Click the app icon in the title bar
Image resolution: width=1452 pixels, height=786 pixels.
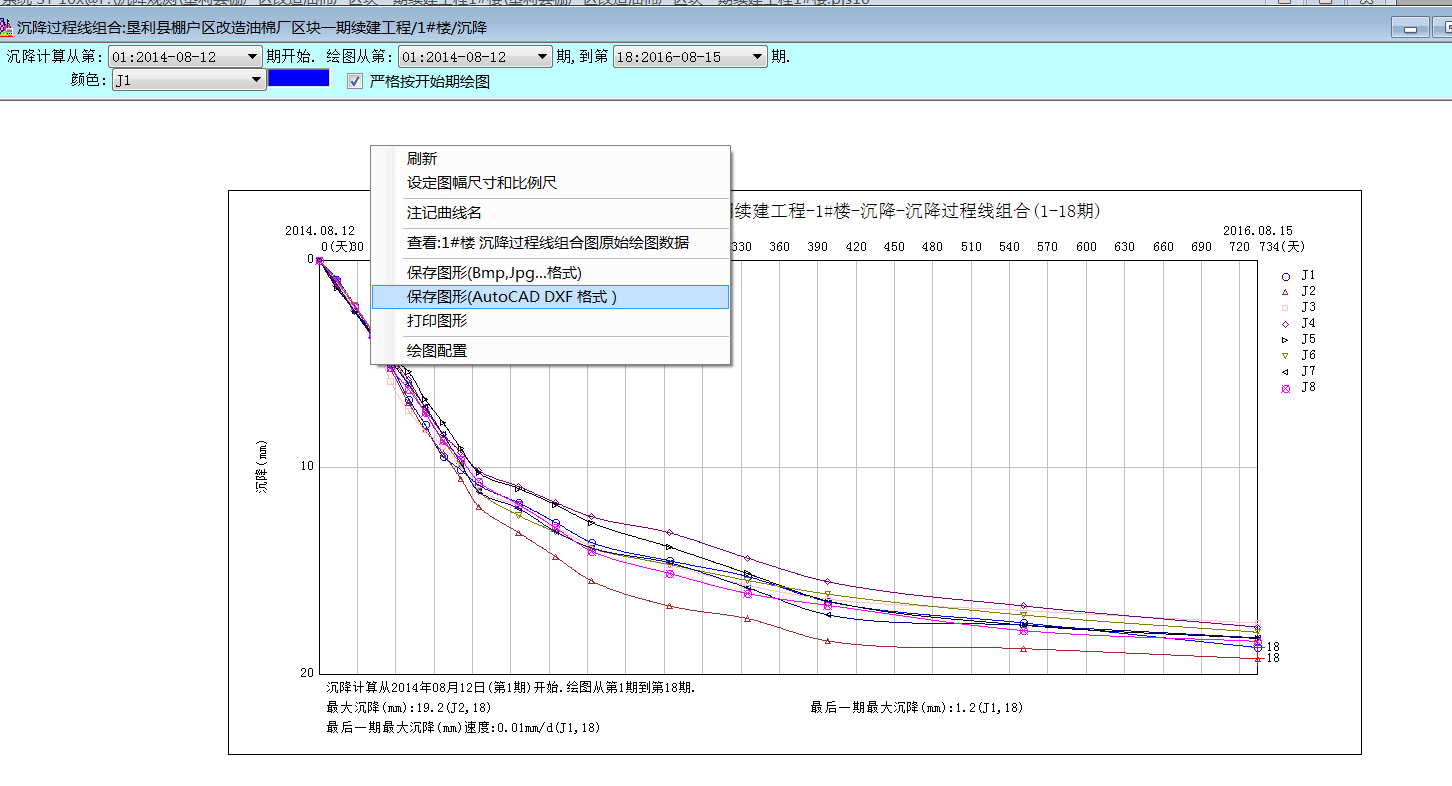(x=7, y=27)
